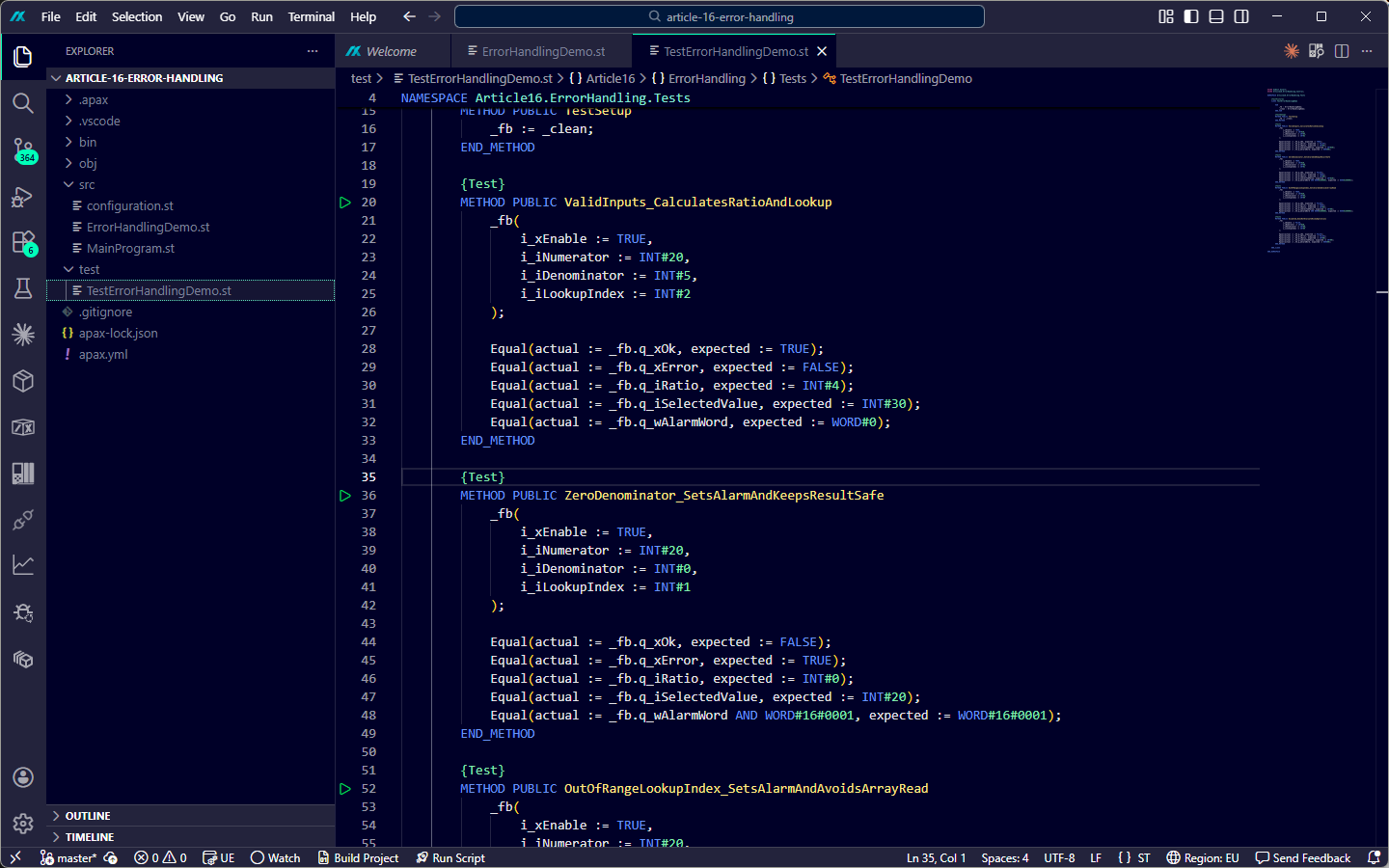Open the File menu

[51, 16]
